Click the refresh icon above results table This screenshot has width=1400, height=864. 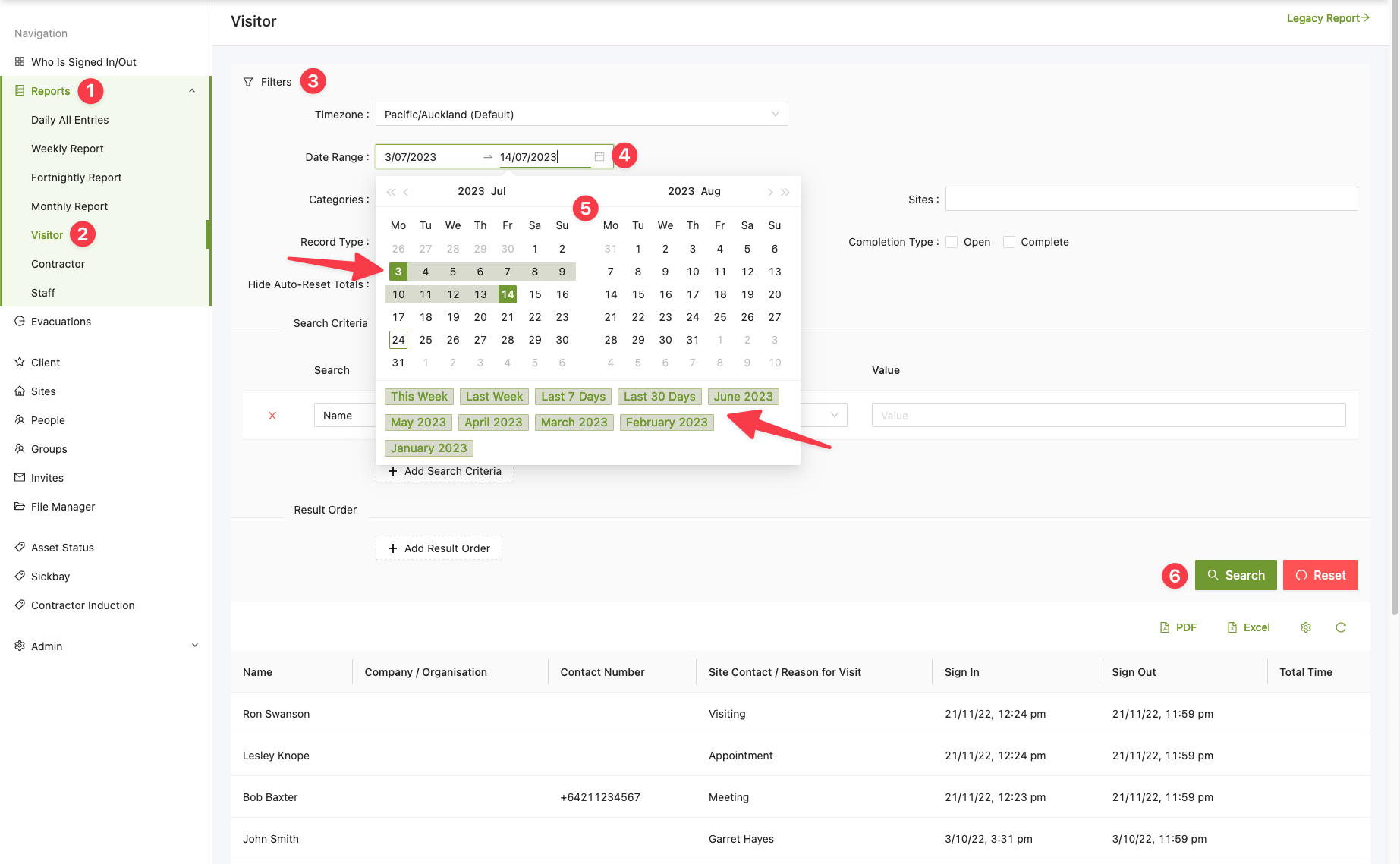coord(1341,627)
